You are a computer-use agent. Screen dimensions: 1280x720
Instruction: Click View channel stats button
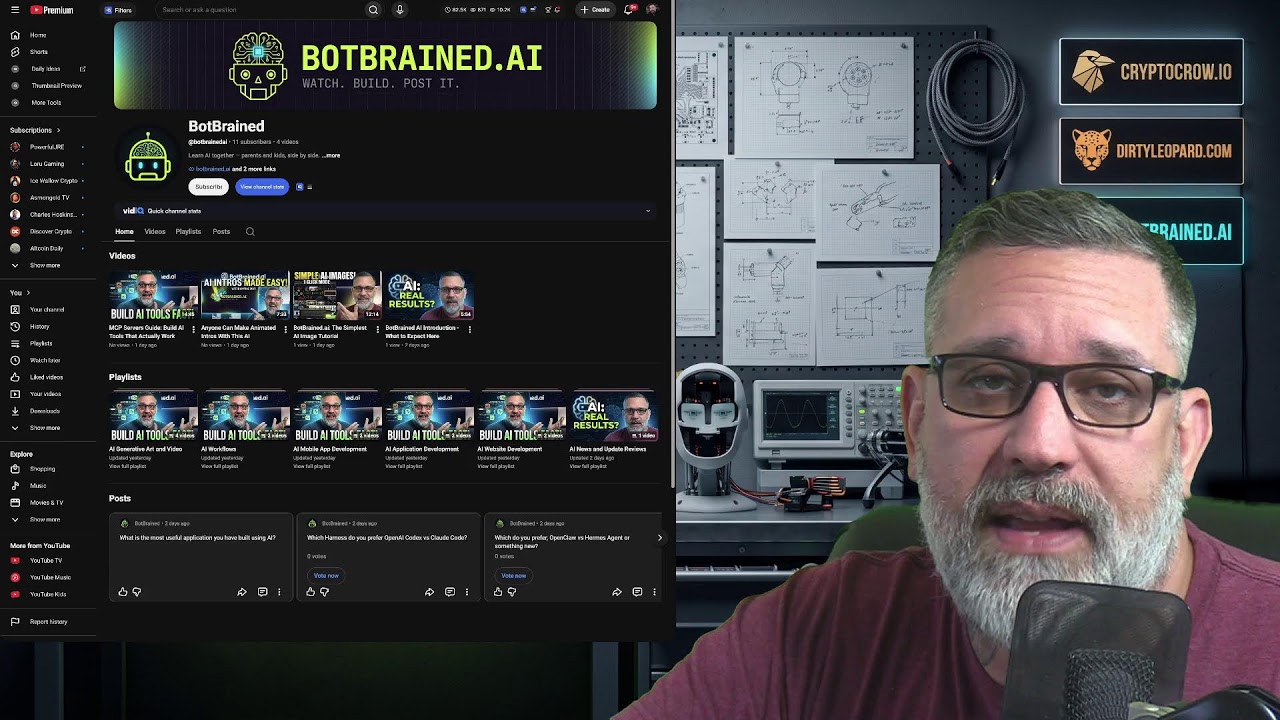[x=262, y=187]
